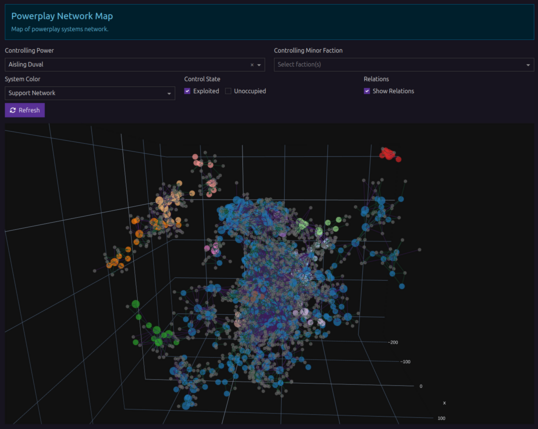Screen dimensions: 538x429
Task: Click the red system cluster in the map
Action: pos(390,154)
